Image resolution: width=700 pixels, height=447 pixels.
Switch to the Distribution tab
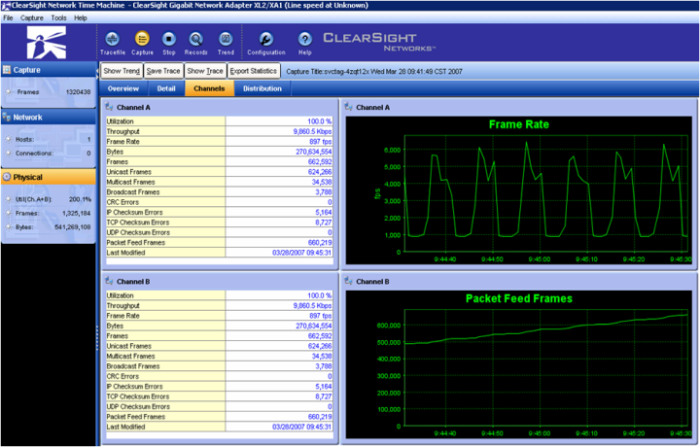click(262, 88)
